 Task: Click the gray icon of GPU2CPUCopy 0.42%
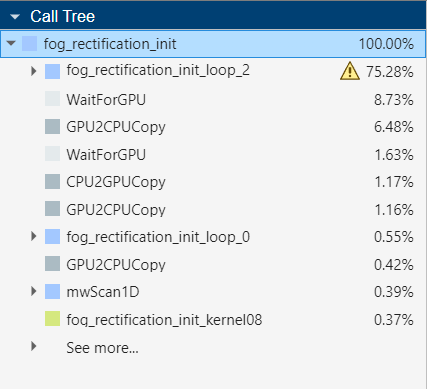(x=52, y=264)
